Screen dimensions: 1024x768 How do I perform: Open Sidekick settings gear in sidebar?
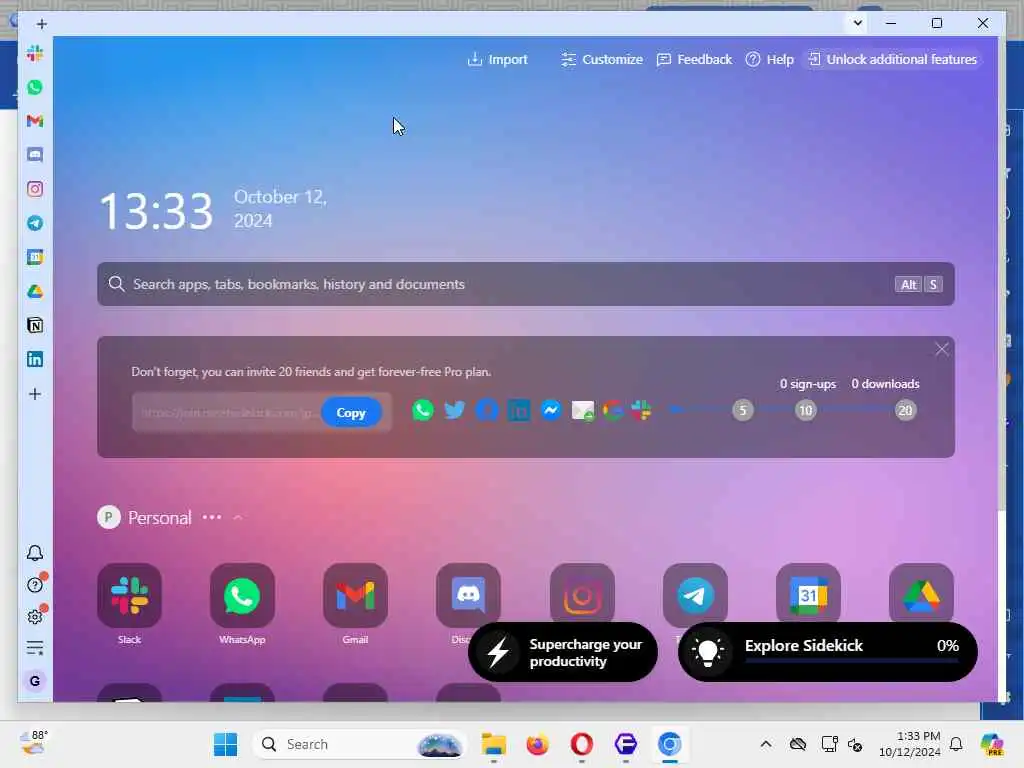point(35,616)
